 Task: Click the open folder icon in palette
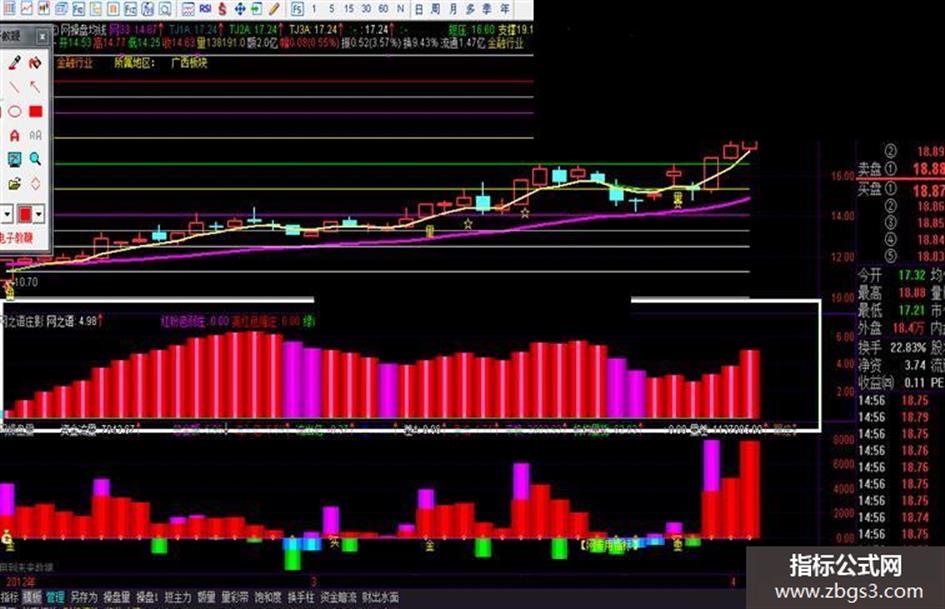point(14,183)
